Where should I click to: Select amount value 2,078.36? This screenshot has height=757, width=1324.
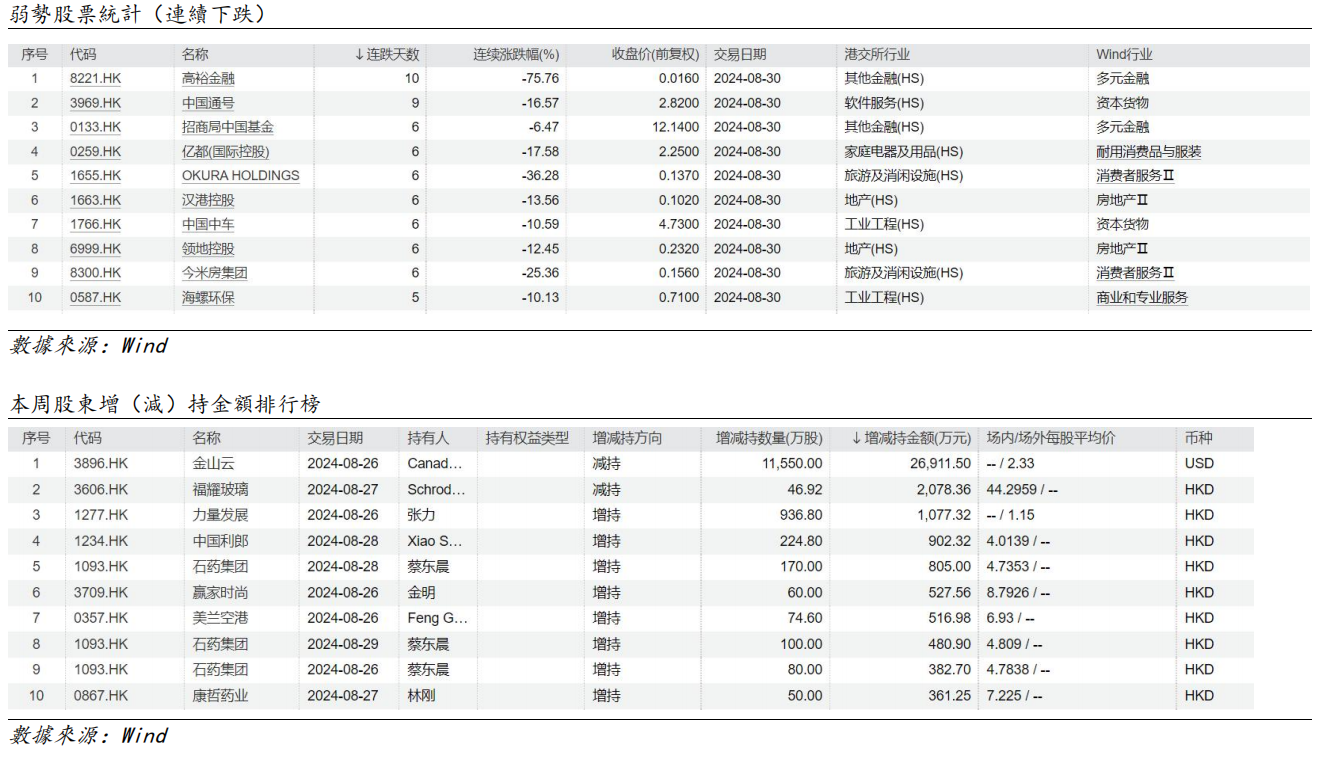click(944, 490)
